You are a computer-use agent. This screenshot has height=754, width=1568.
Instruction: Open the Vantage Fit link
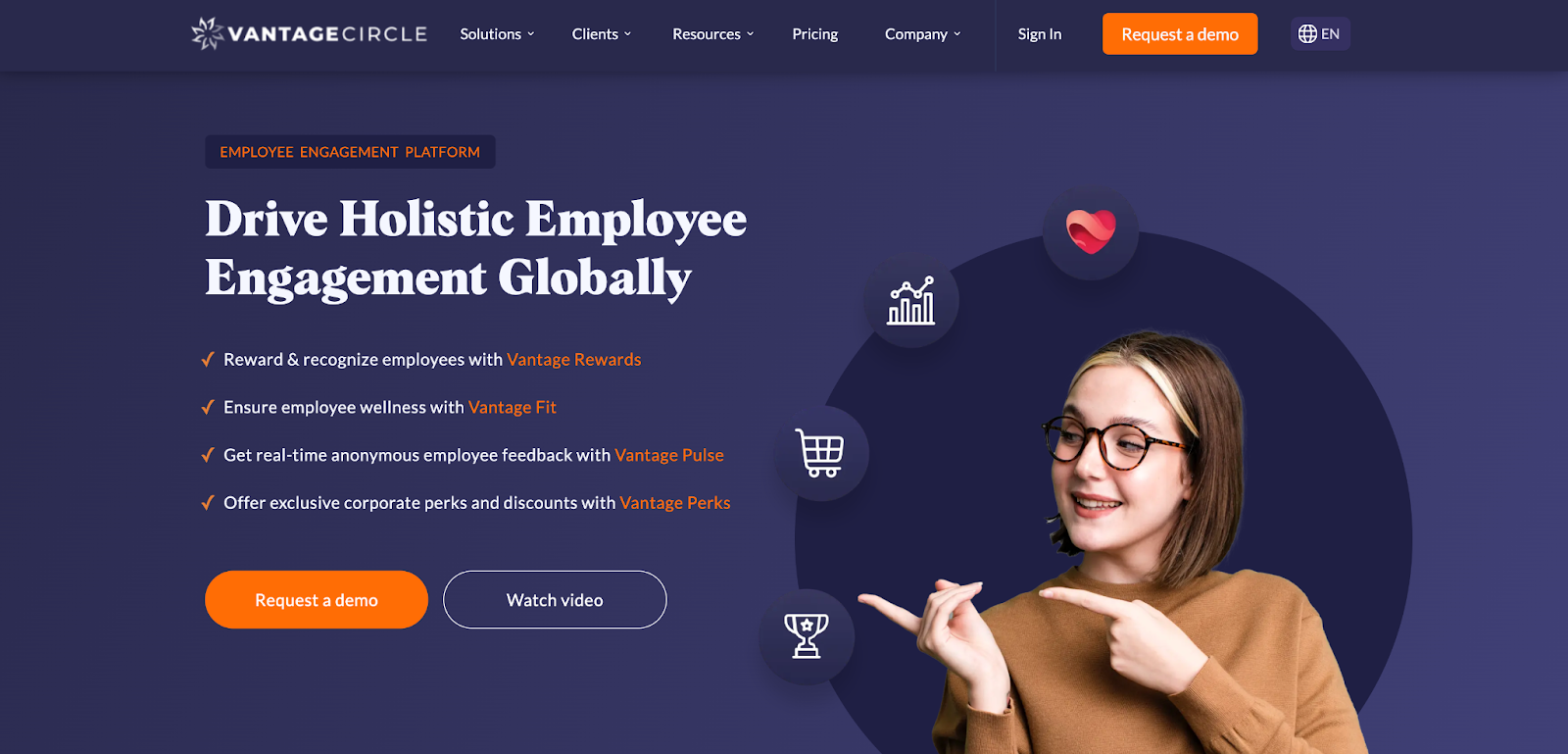513,407
